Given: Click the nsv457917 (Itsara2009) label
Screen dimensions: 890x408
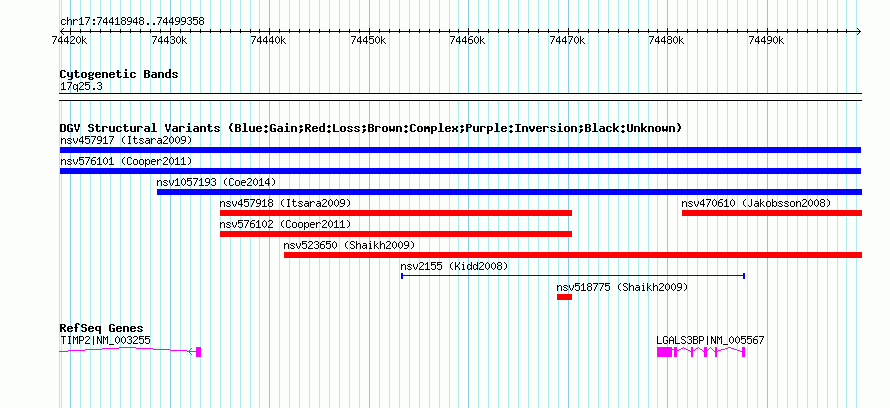Looking at the screenshot, I should click(x=126, y=140).
